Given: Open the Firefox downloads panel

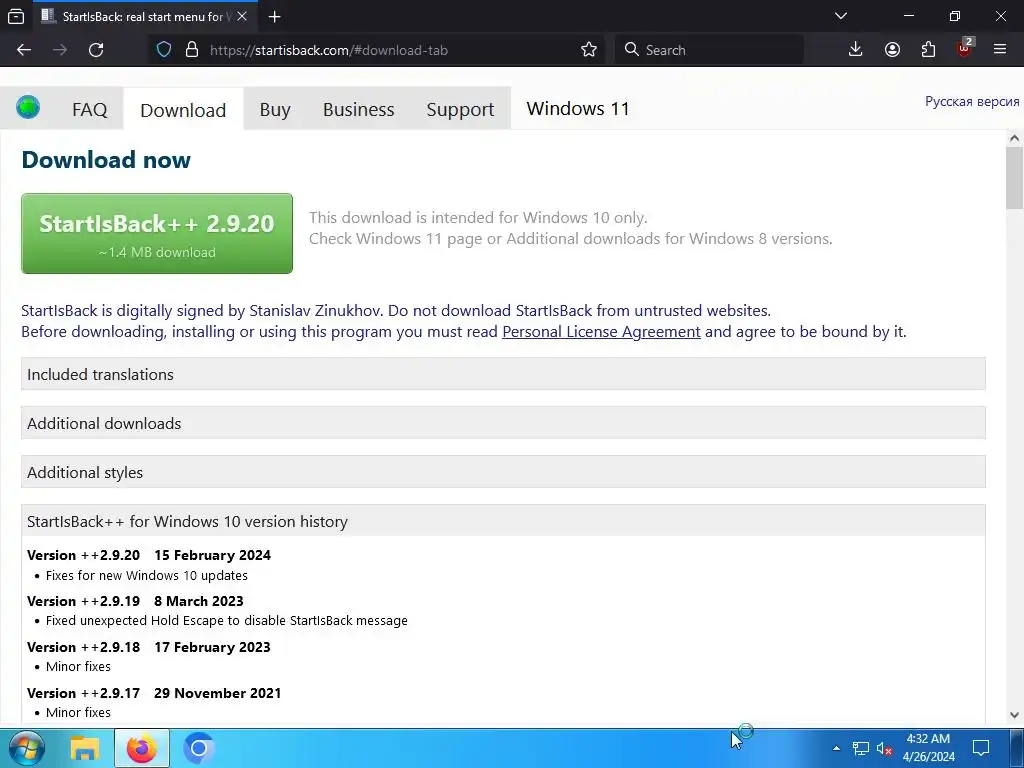Looking at the screenshot, I should point(856,50).
